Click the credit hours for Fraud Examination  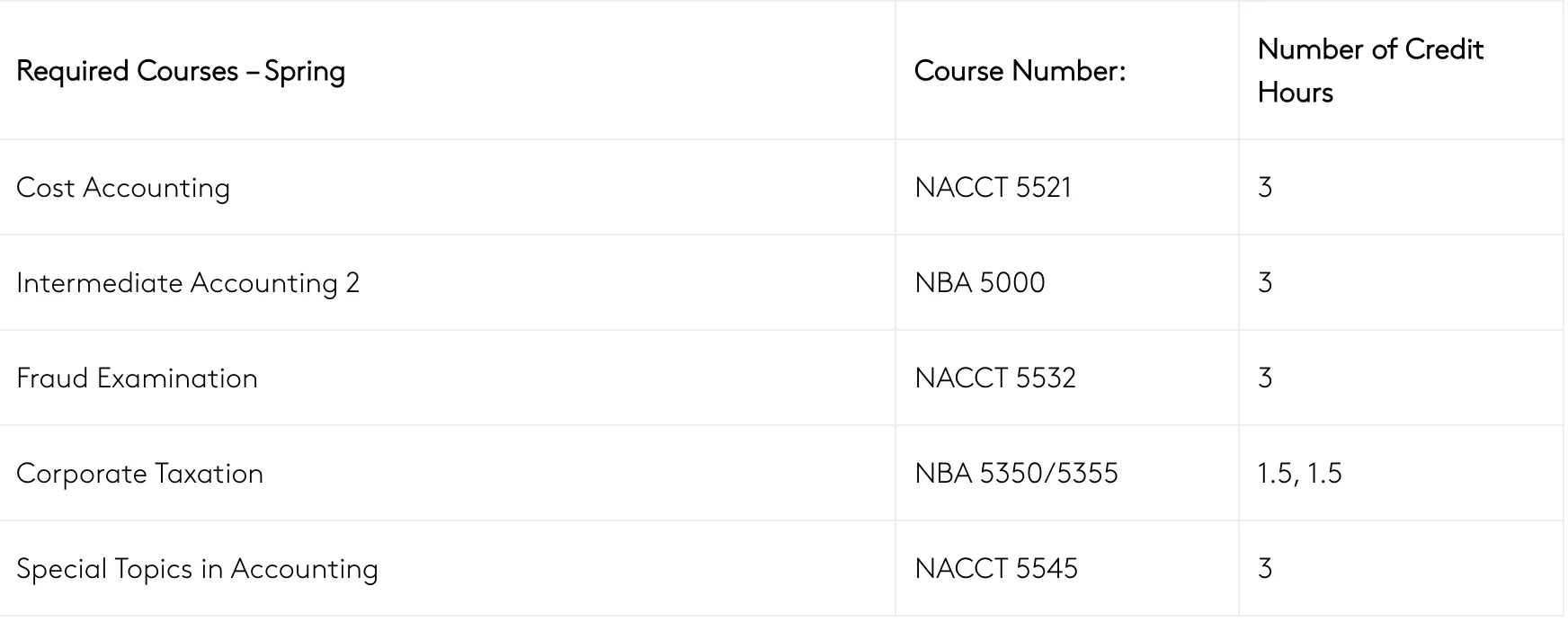coord(1265,378)
